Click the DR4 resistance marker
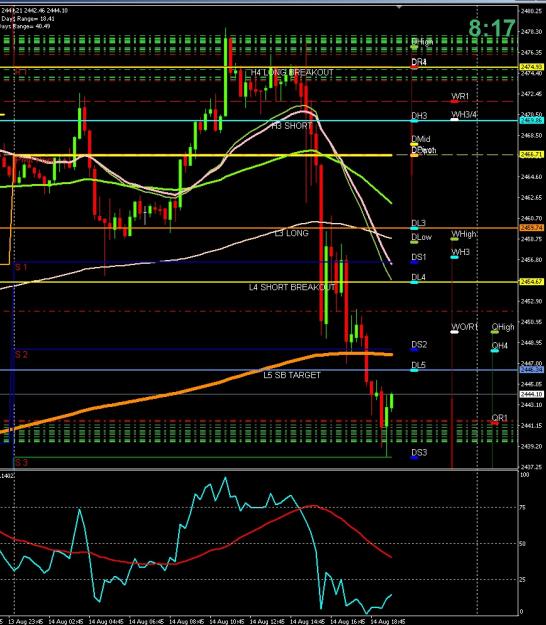This screenshot has height=625, width=546. point(419,62)
